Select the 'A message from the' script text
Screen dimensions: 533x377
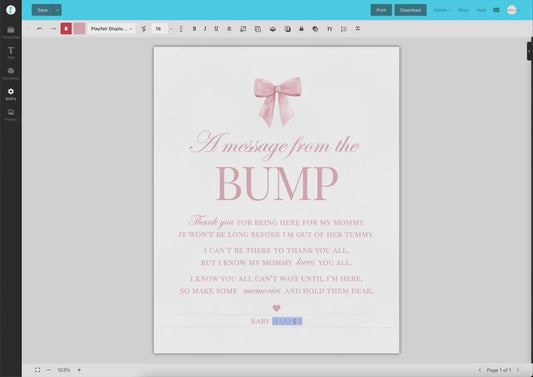click(274, 145)
